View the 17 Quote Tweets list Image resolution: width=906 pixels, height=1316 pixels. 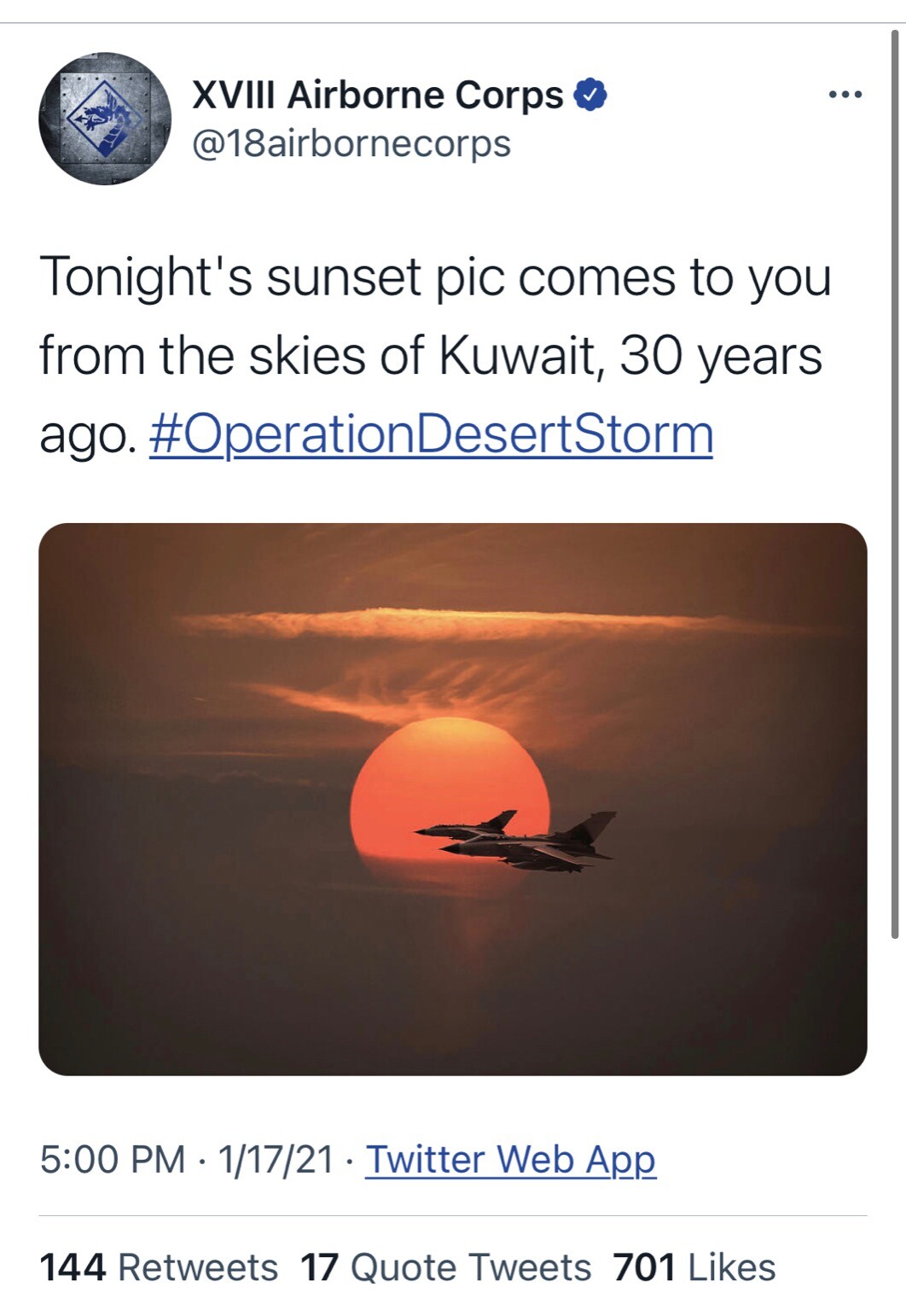(445, 1267)
